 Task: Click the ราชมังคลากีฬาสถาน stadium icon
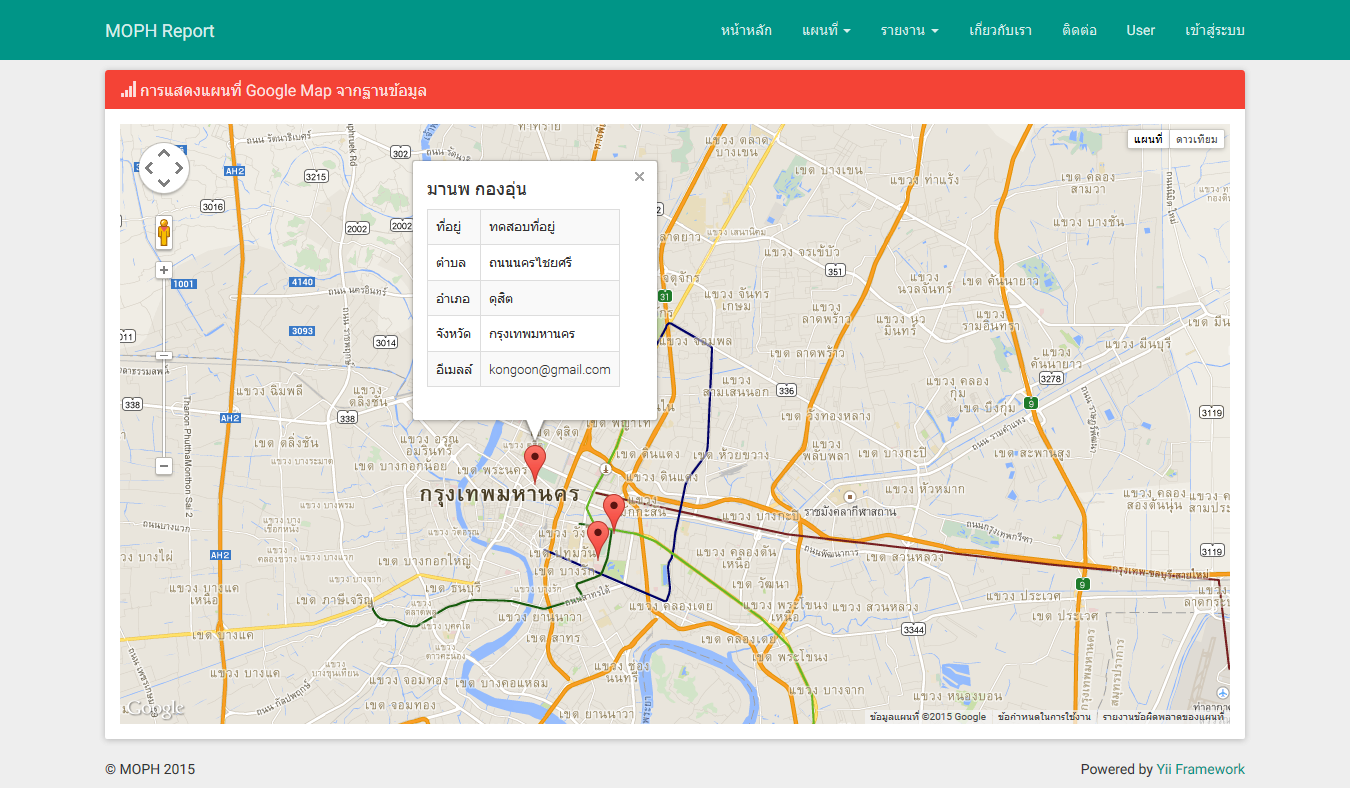click(x=849, y=496)
